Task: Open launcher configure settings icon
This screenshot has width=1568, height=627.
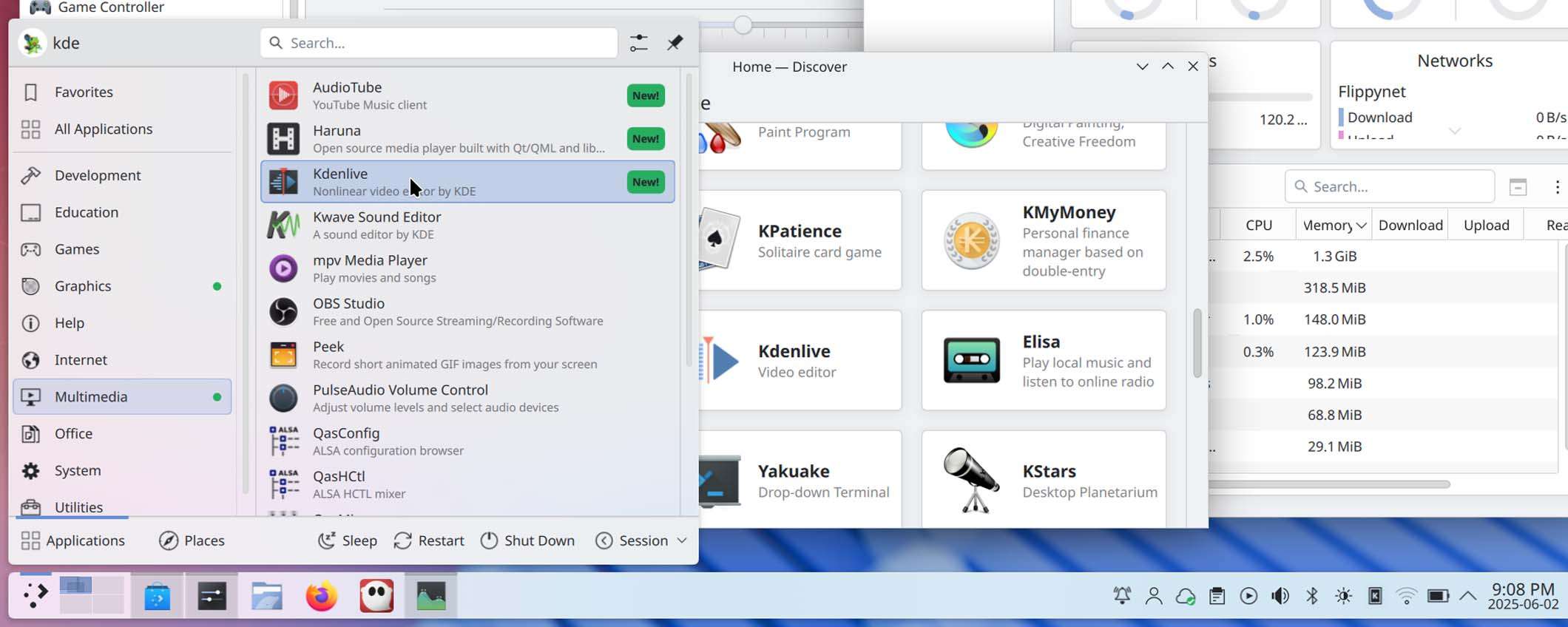Action: click(x=638, y=43)
